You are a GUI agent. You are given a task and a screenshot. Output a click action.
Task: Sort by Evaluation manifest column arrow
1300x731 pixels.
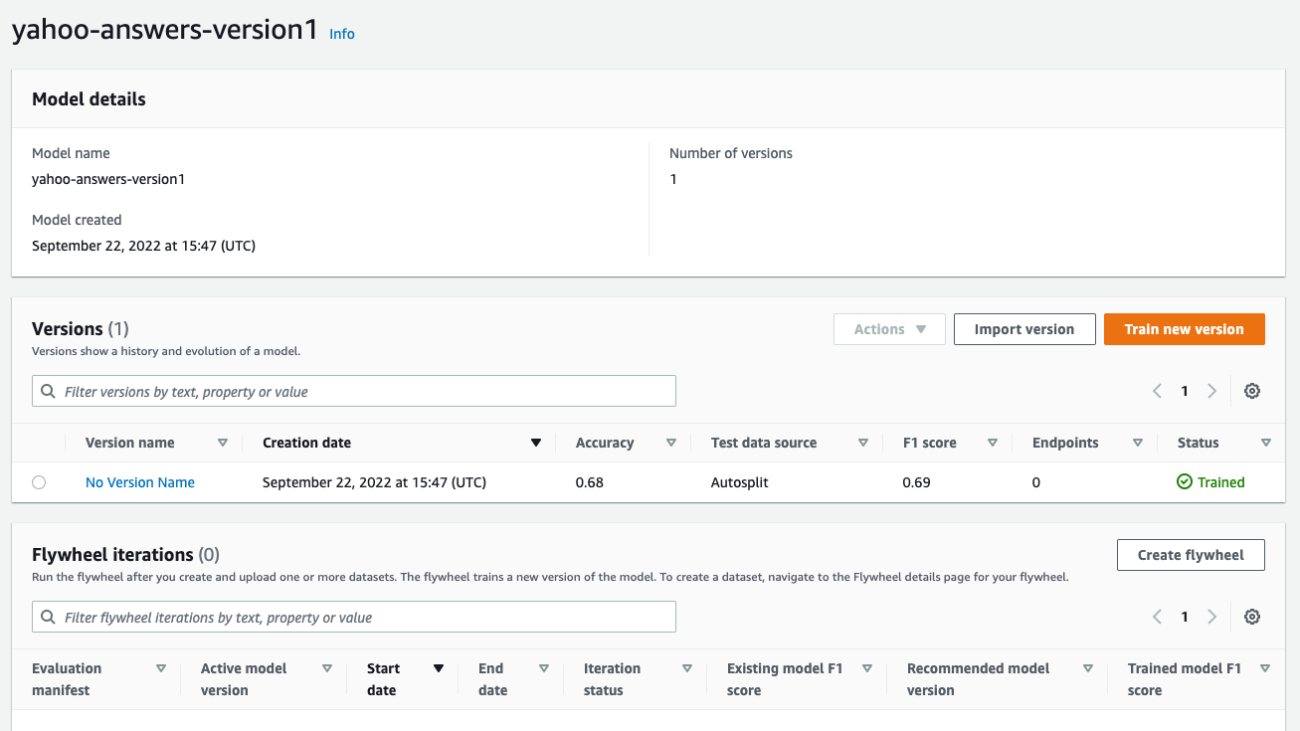point(161,669)
